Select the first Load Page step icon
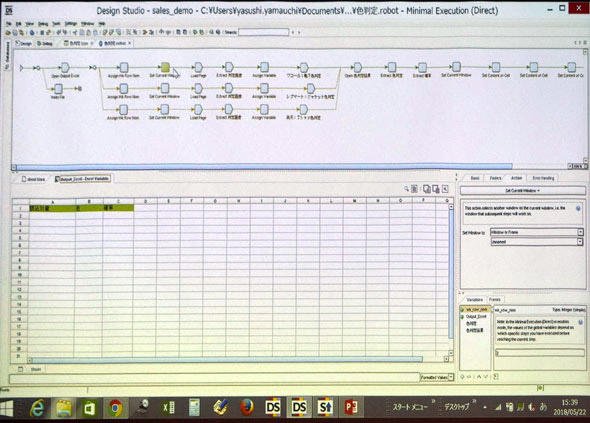The height and width of the screenshot is (423, 590). click(x=198, y=68)
